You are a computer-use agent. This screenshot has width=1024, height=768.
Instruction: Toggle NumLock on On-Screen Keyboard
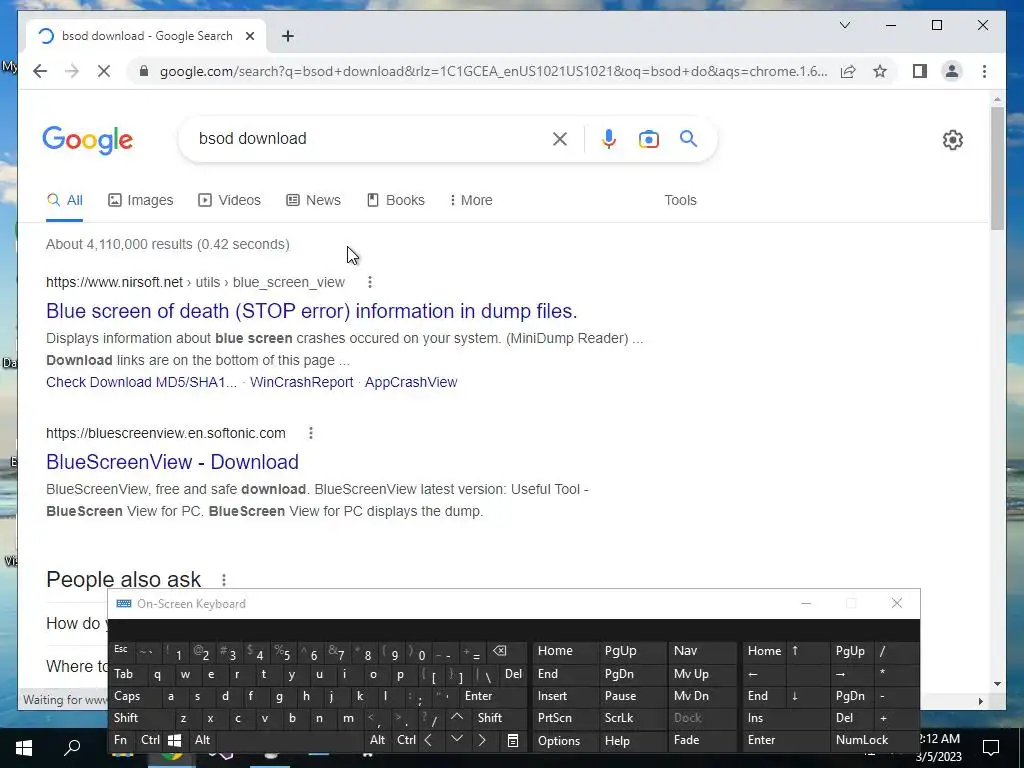[x=874, y=740]
